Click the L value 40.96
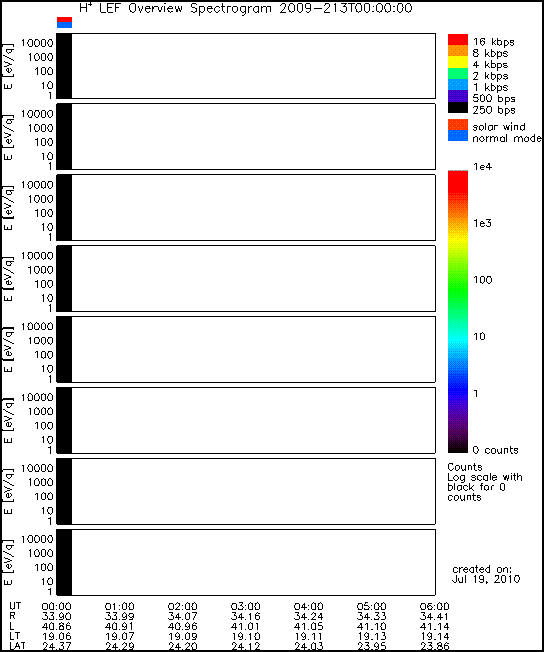Viewport: 544px width, 652px height. 183,627
